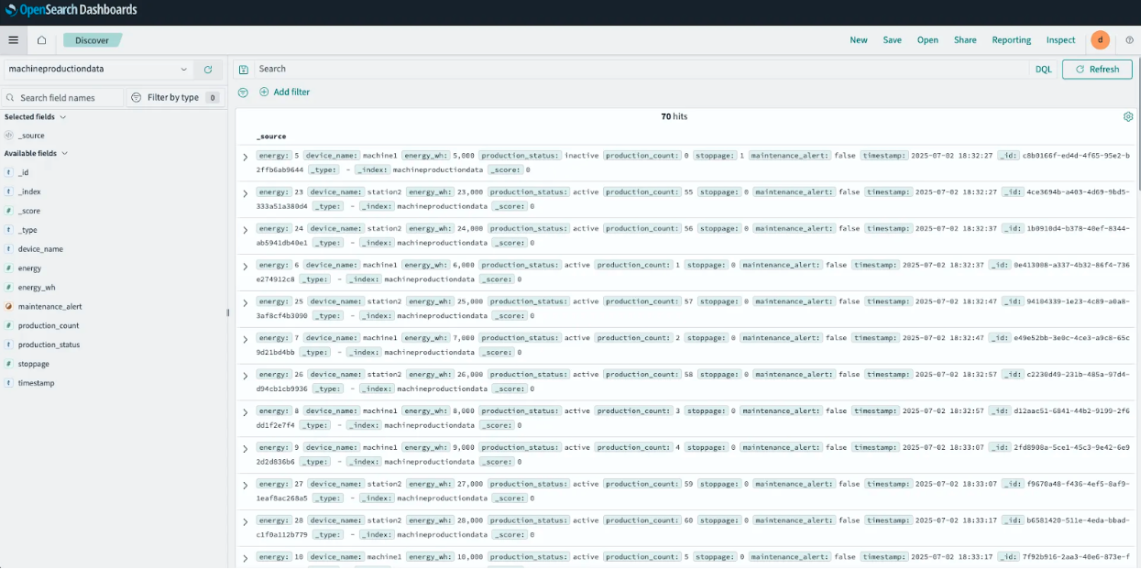Expand the row with energy: 8 machine1

click(245, 412)
